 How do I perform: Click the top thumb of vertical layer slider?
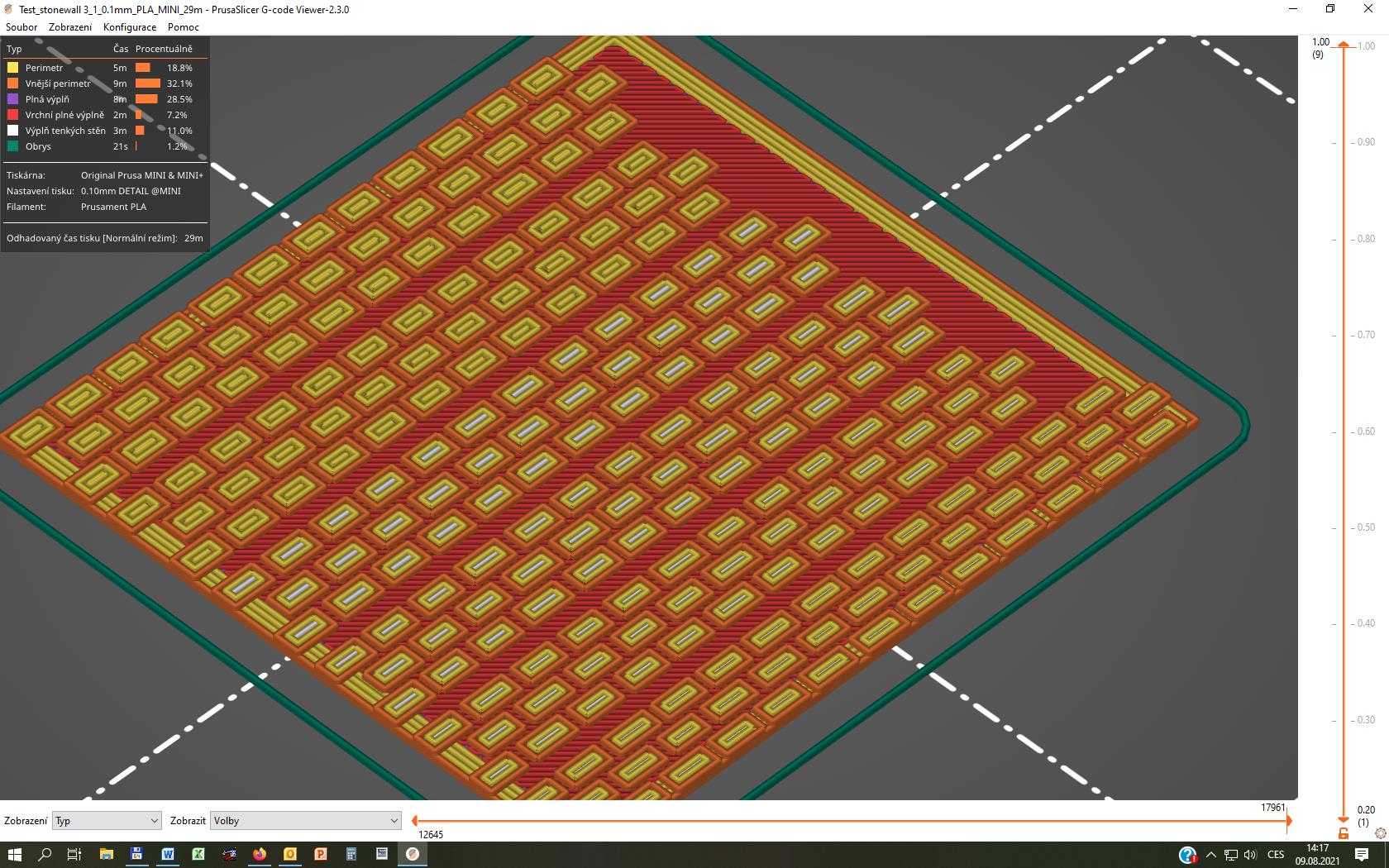pyautogui.click(x=1344, y=45)
